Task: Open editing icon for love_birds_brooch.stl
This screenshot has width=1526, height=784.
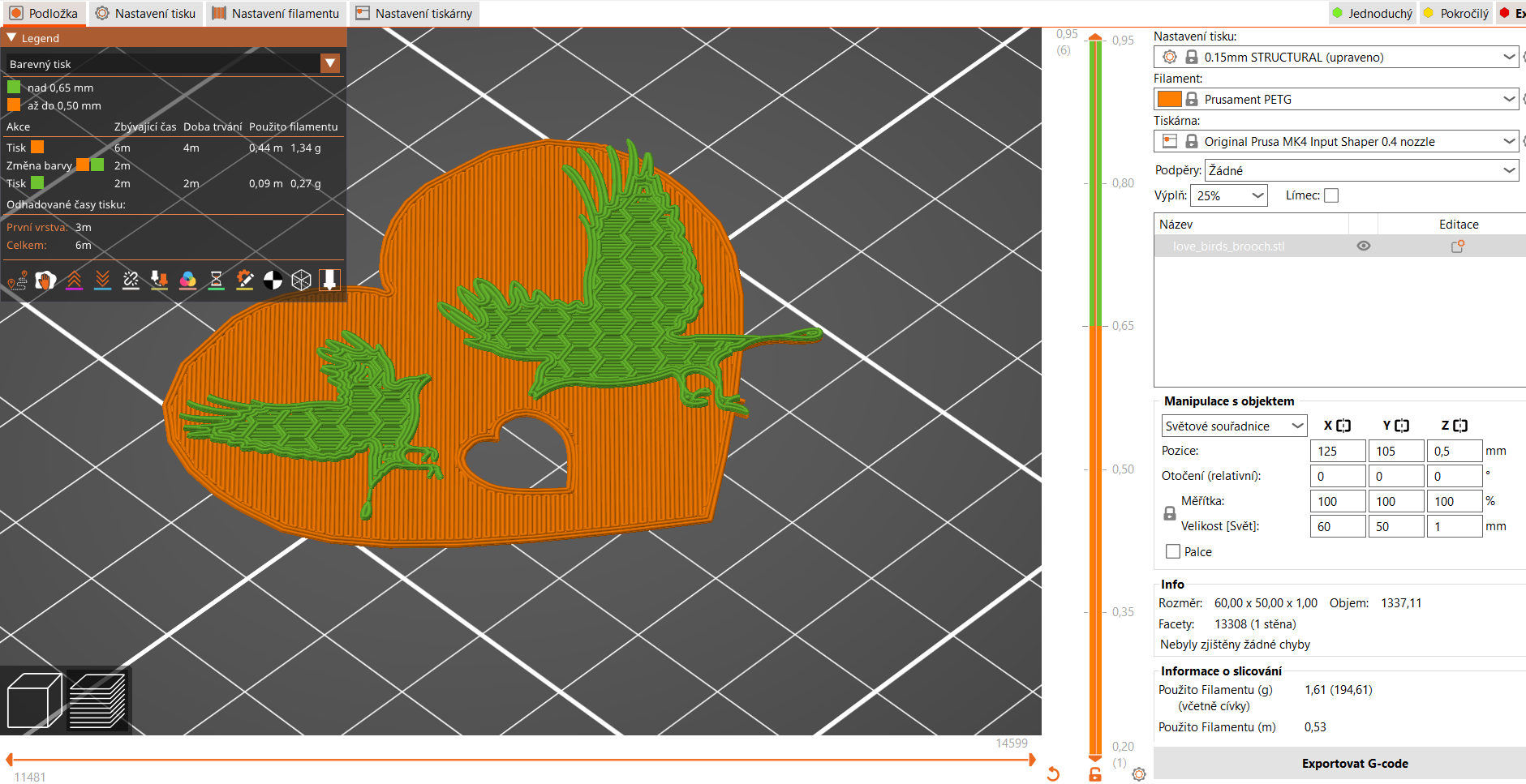Action: (x=1458, y=246)
